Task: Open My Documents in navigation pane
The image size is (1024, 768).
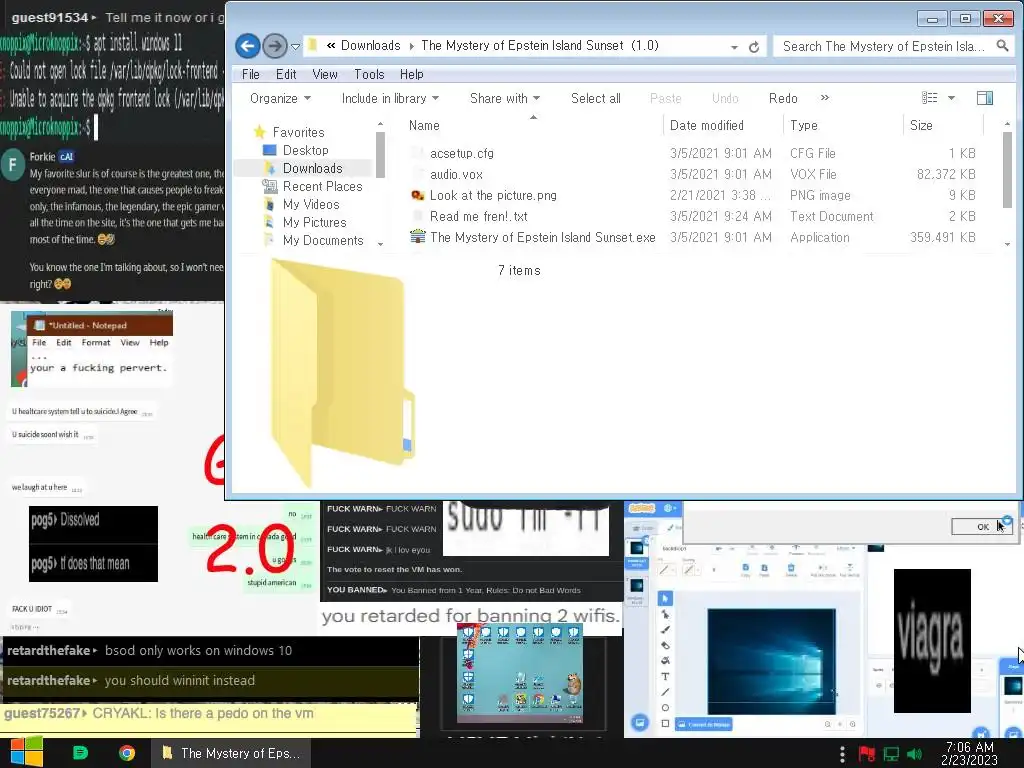Action: coord(323,241)
